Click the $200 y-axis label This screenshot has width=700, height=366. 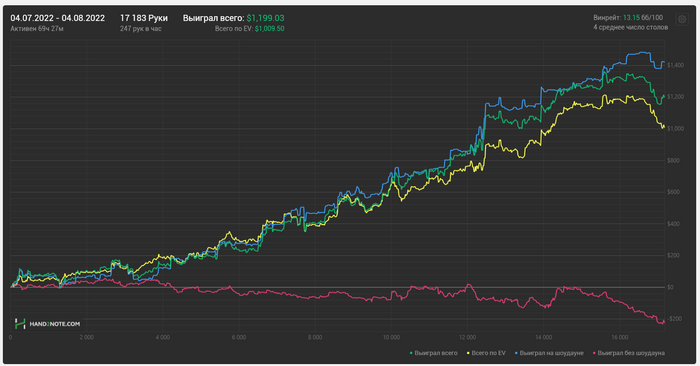(673, 255)
